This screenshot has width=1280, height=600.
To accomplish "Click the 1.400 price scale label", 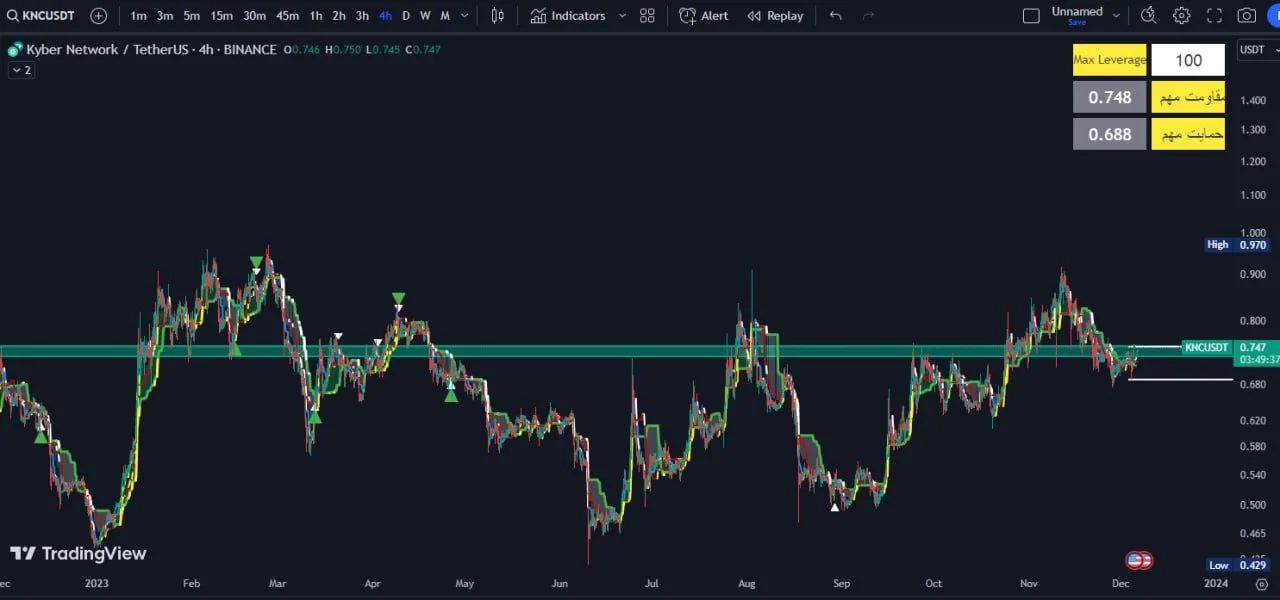I will [1252, 100].
